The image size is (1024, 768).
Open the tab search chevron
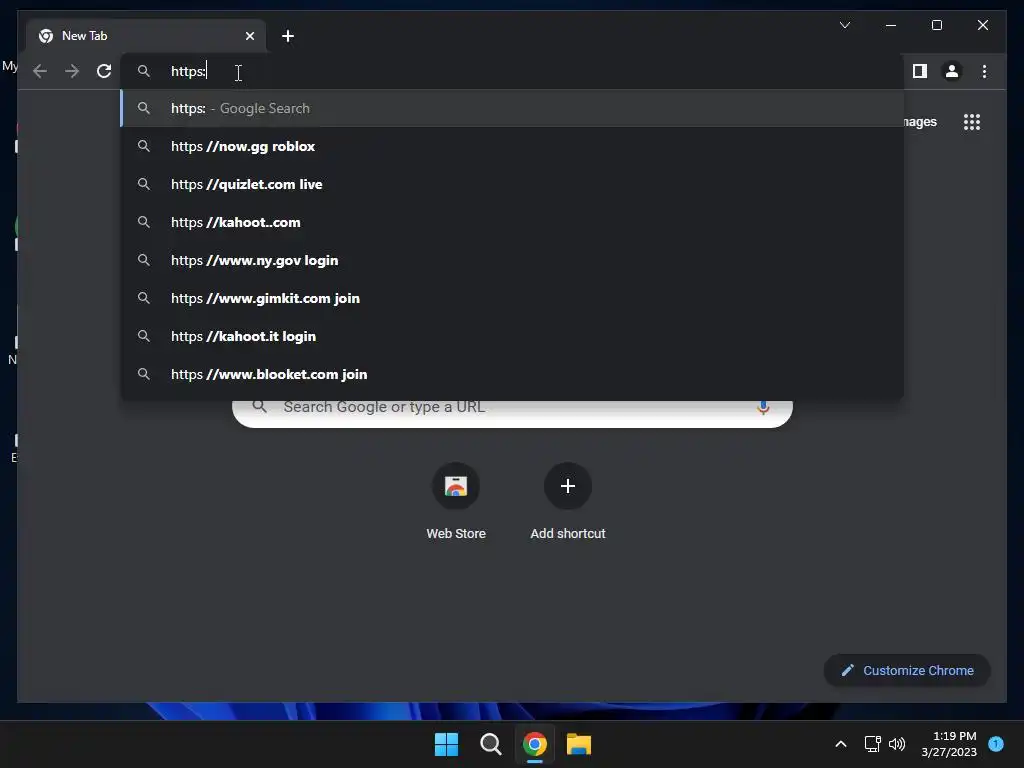click(x=844, y=25)
